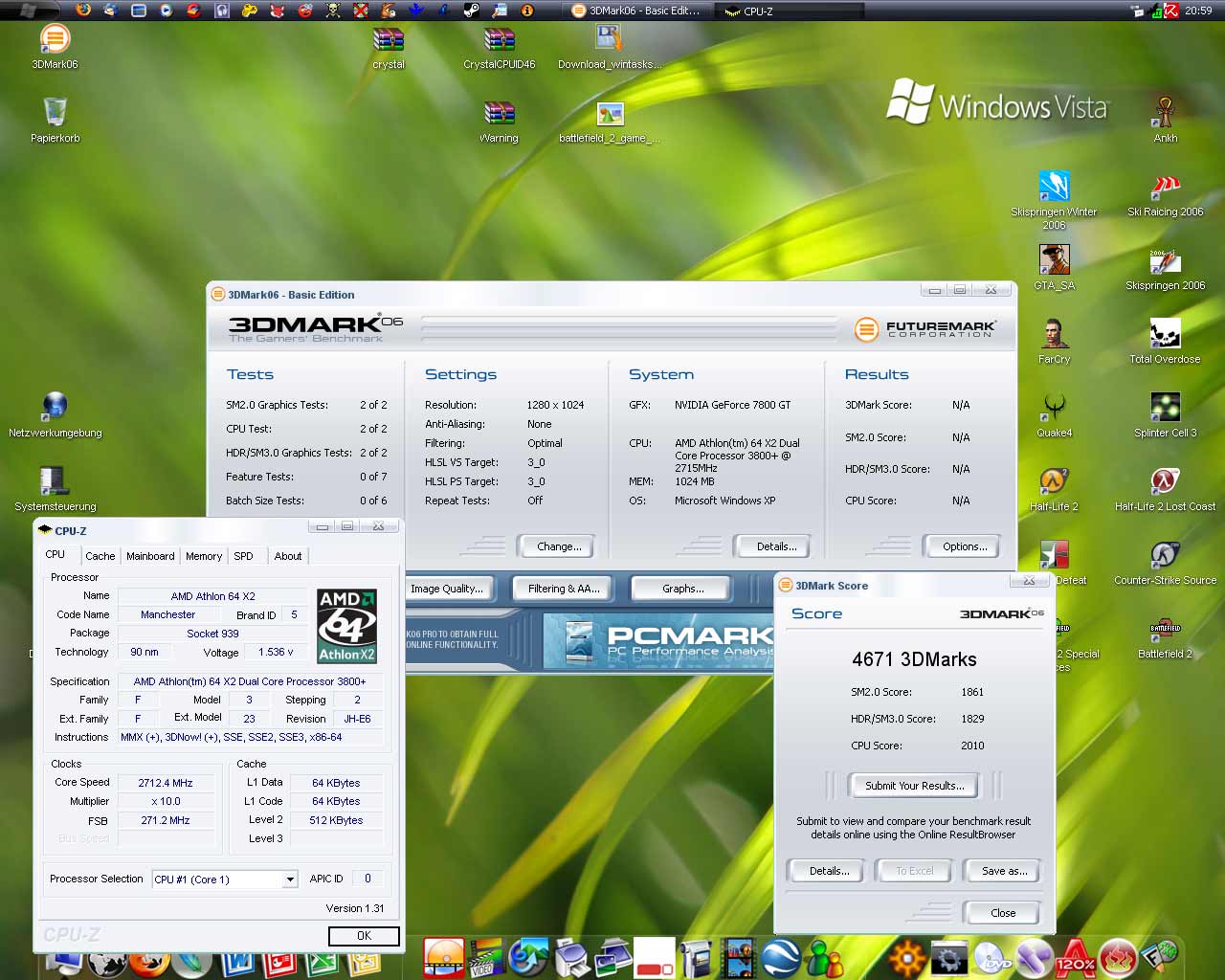The image size is (1225, 980).
Task: Select the CPU tab in CPU-Z
Action: (56, 554)
